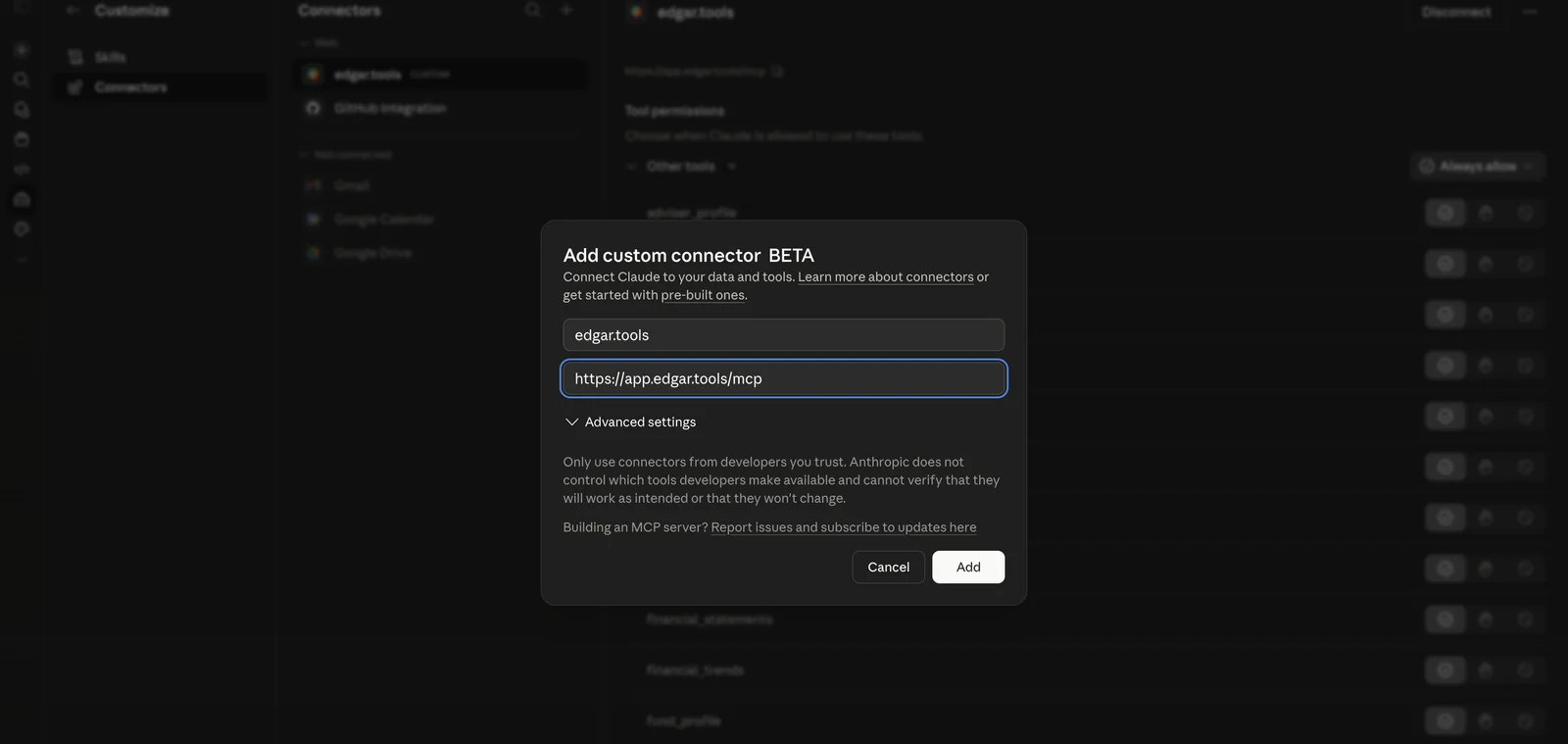Select Skills in the Customize sidebar
The width and height of the screenshot is (1568, 744).
pos(162,57)
